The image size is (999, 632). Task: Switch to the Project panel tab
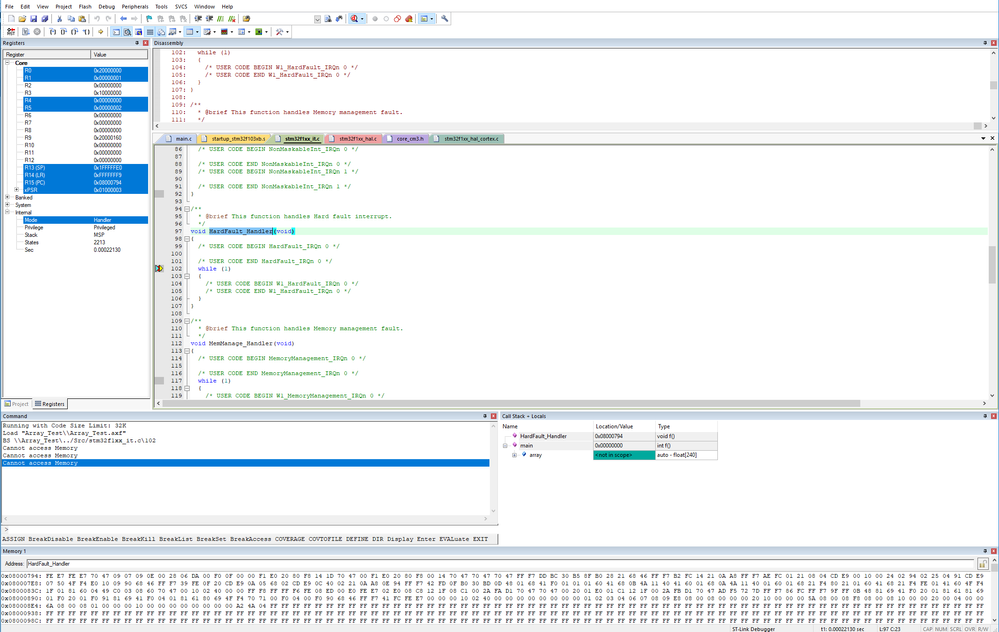click(17, 404)
